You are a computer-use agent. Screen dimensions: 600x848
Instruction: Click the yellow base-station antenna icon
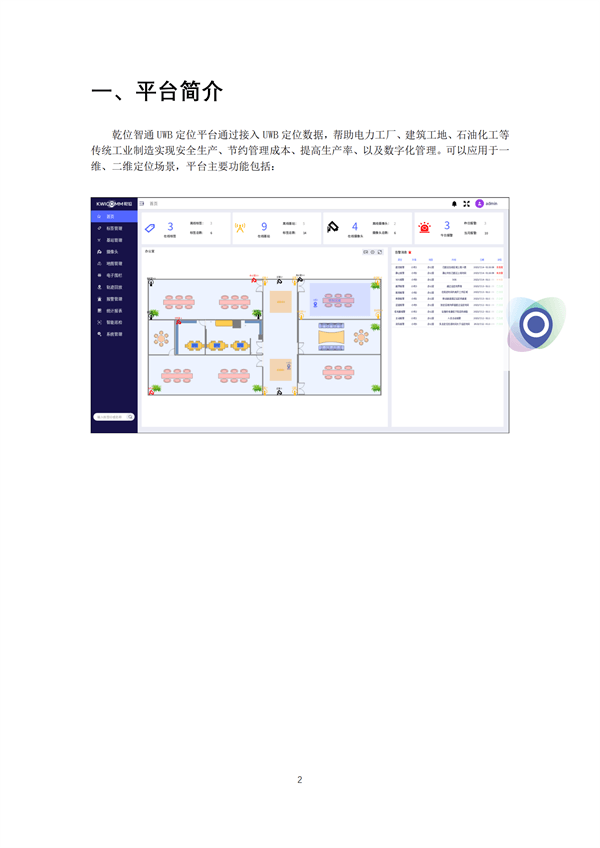pyautogui.click(x=240, y=228)
